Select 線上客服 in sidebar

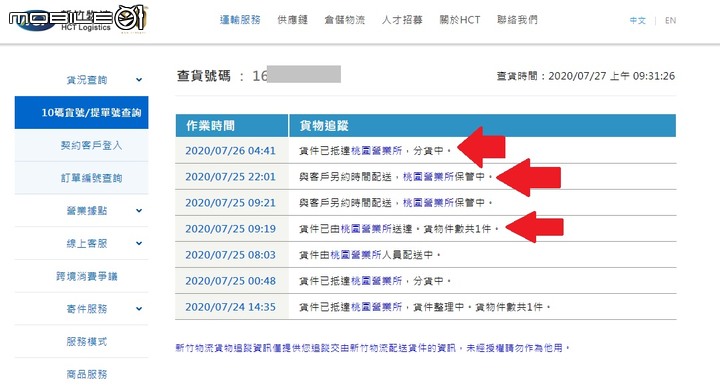(87, 243)
